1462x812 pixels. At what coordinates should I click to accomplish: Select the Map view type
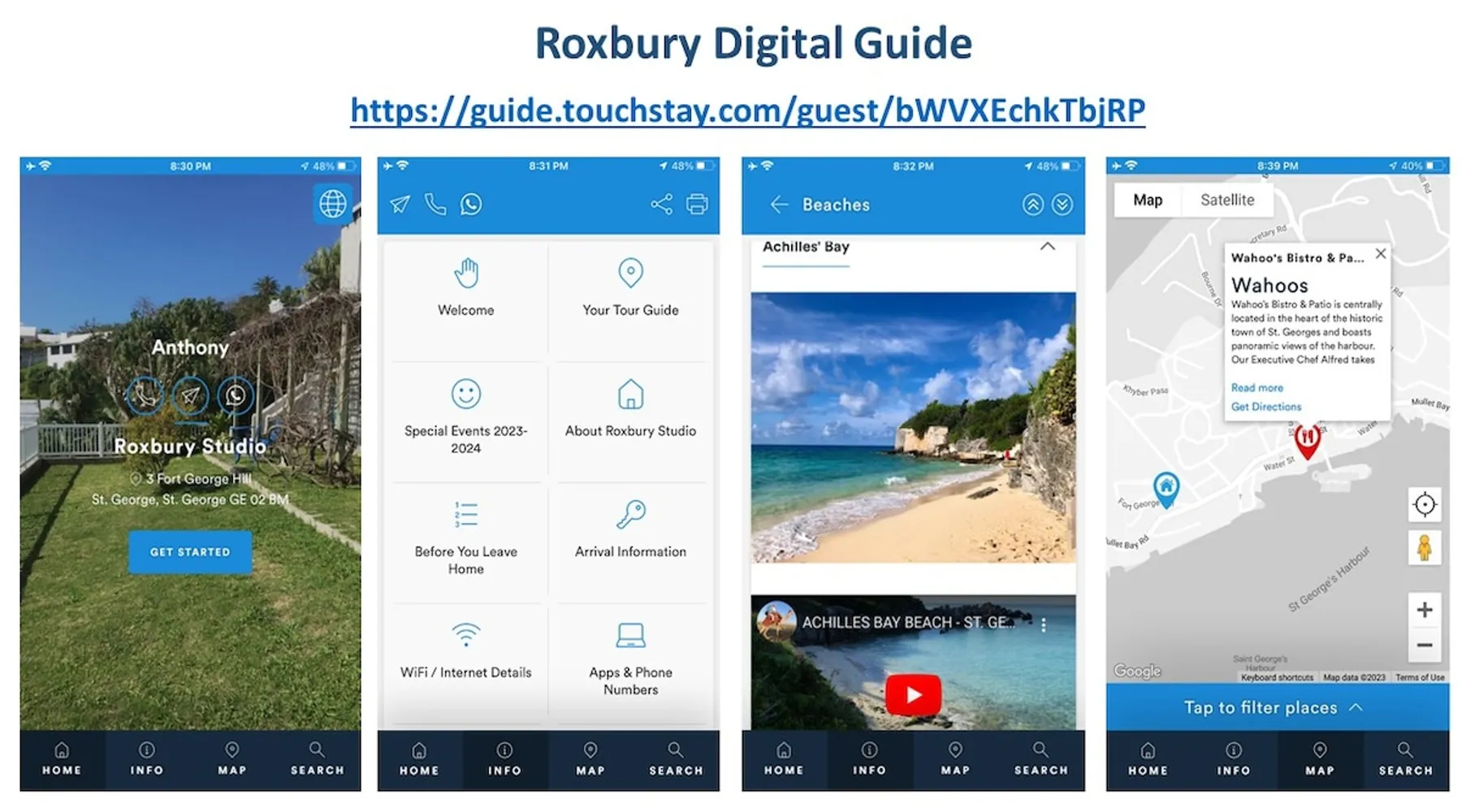[1147, 200]
